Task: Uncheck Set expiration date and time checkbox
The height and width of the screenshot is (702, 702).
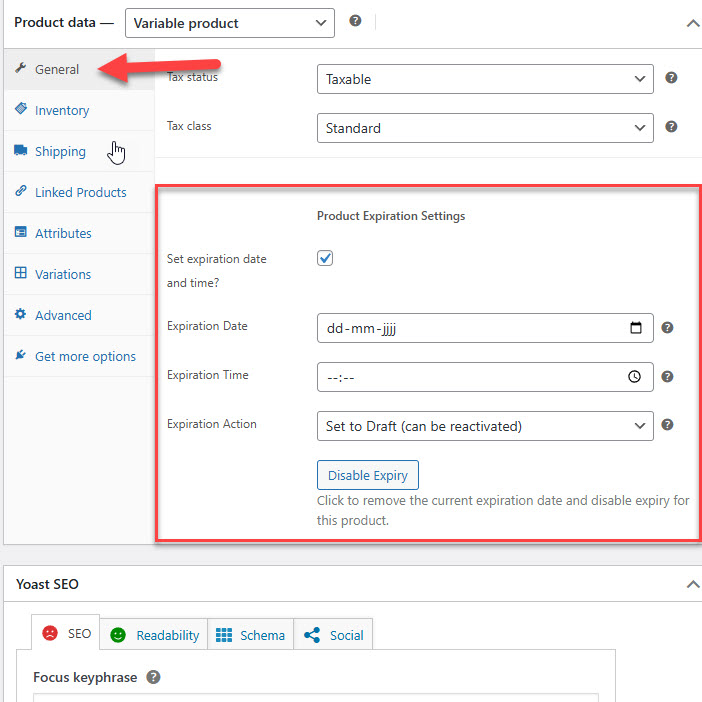Action: tap(325, 258)
